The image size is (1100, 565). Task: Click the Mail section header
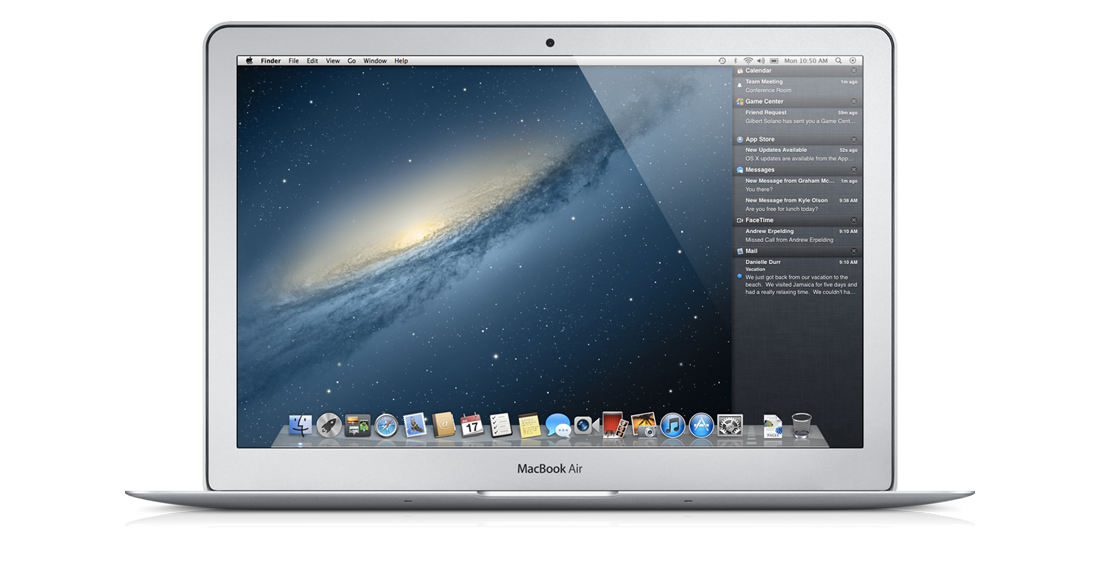[x=798, y=251]
